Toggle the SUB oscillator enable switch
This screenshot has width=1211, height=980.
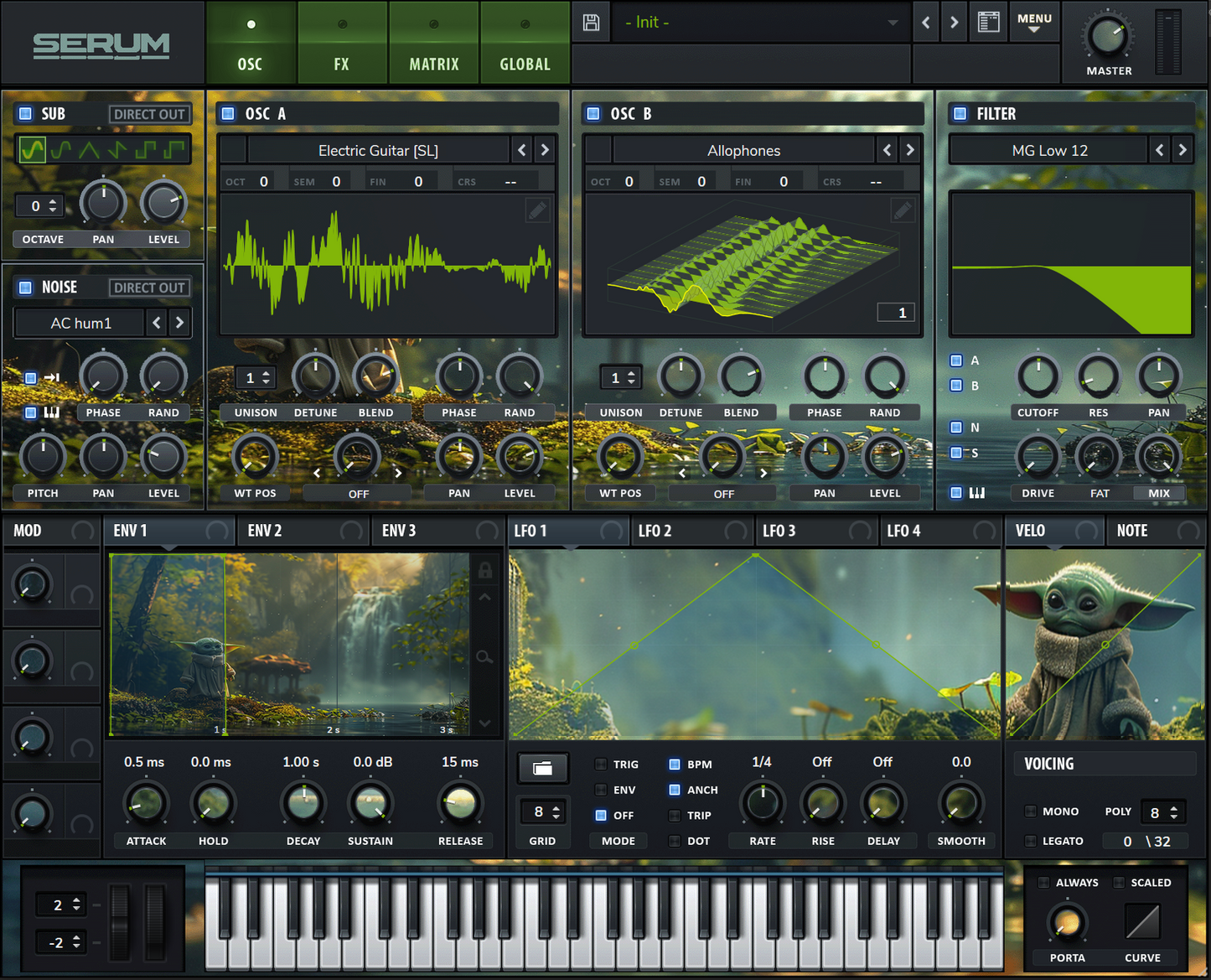pos(25,113)
